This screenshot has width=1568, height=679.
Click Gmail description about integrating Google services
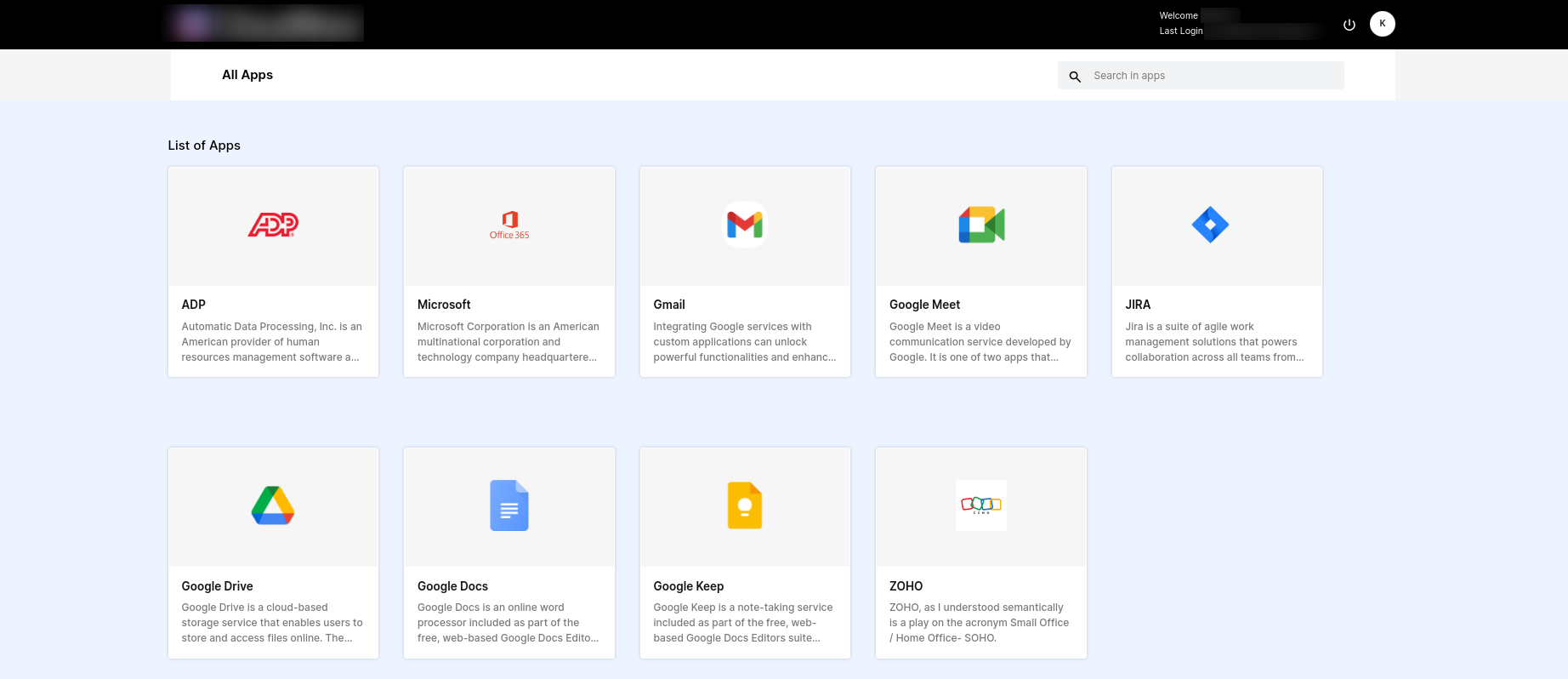745,342
